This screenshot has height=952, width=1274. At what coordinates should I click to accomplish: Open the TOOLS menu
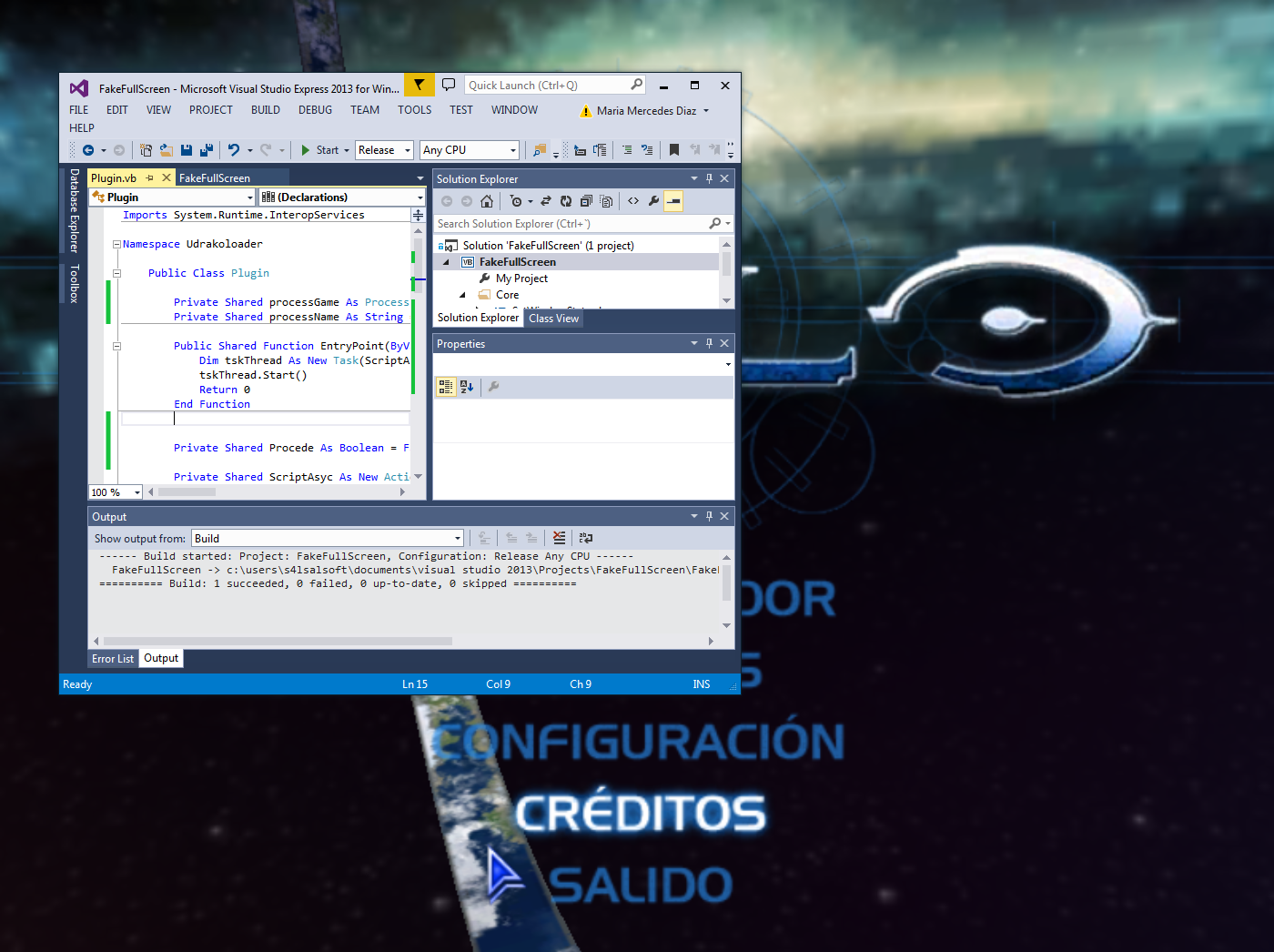(x=415, y=110)
